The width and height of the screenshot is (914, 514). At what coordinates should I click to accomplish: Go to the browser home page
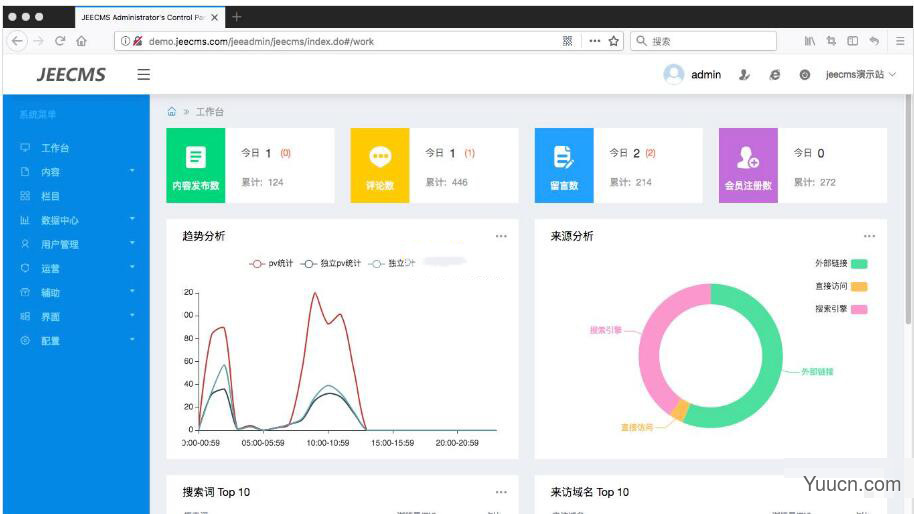81,41
